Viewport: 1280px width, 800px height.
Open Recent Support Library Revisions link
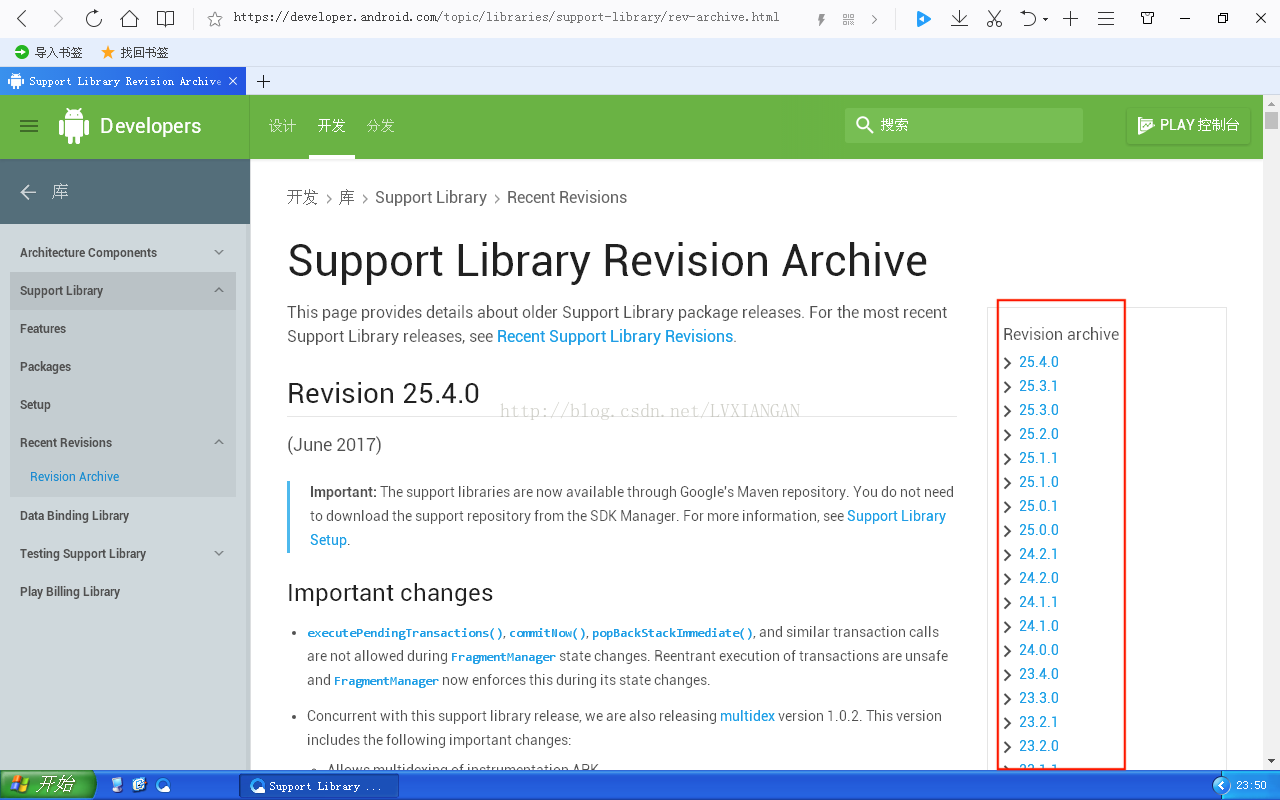(615, 337)
